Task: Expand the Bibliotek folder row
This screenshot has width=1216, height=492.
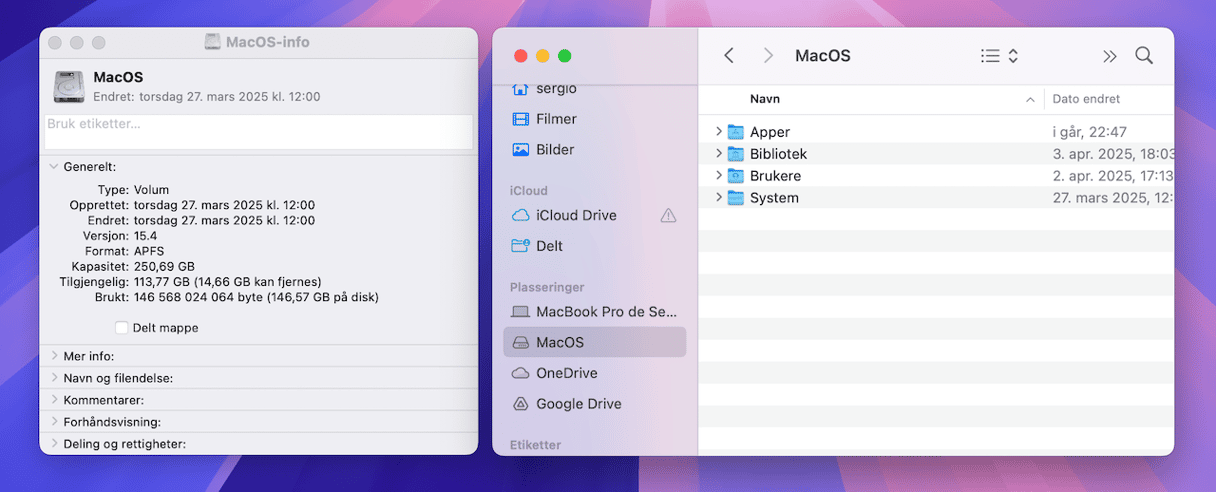Action: (x=718, y=154)
